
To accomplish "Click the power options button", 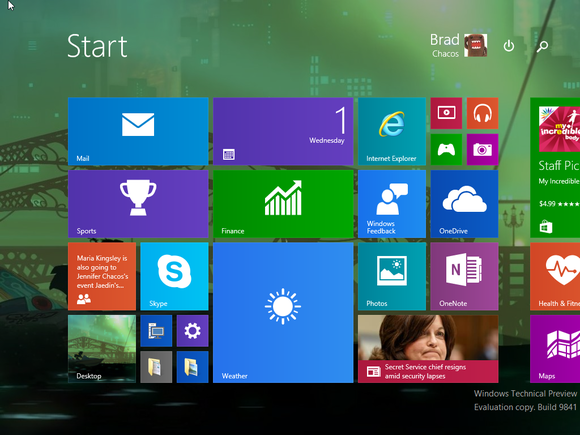I will click(509, 46).
